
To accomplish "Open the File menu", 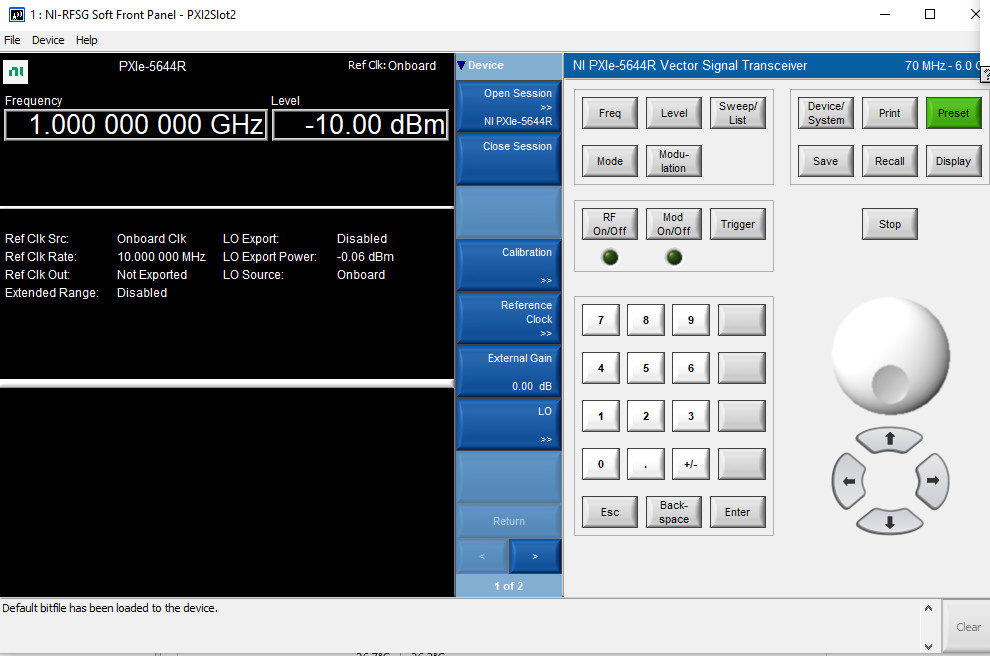I will tap(12, 40).
